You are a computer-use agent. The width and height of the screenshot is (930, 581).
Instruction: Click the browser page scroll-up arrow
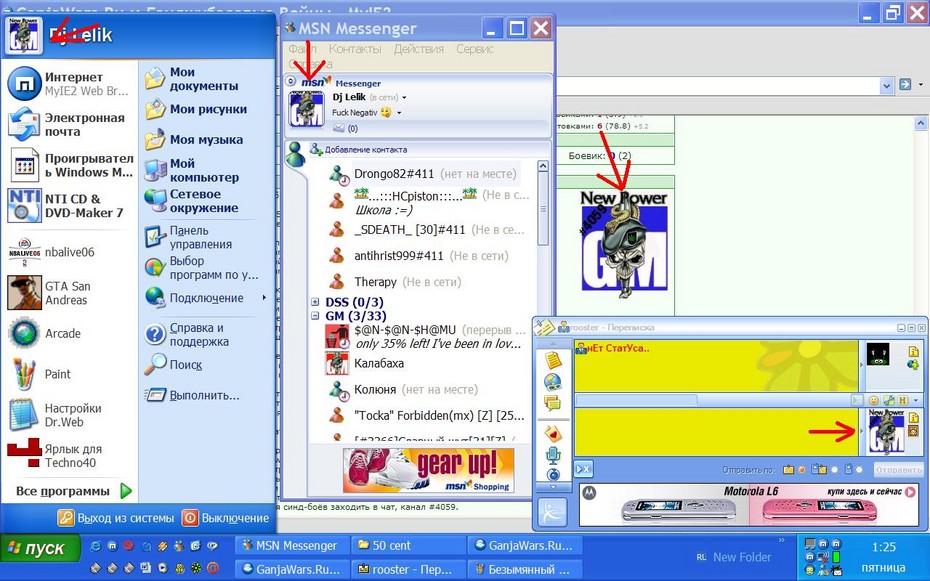tap(921, 123)
